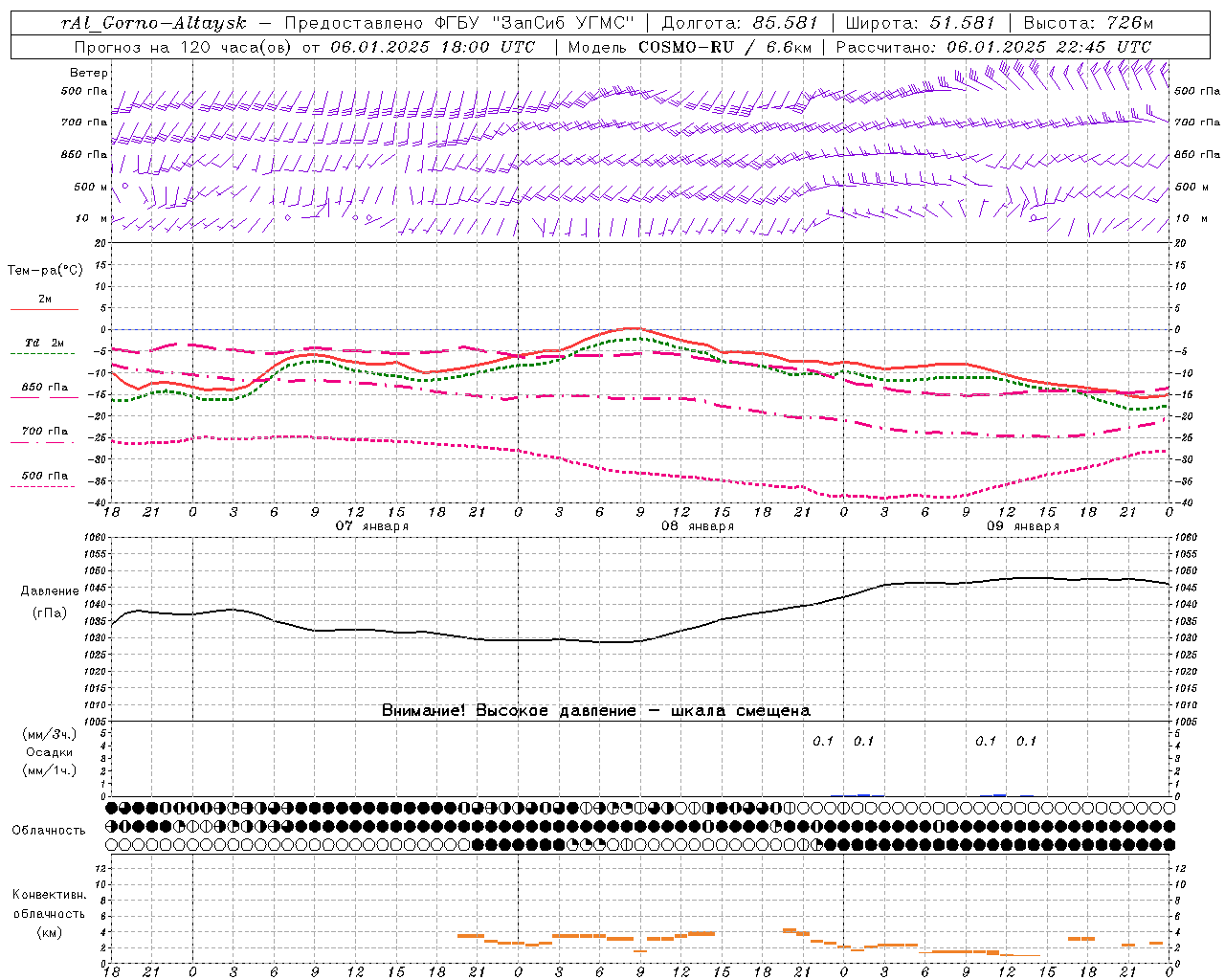Select the model label COSMO-RU / 6.6км

coord(724,47)
